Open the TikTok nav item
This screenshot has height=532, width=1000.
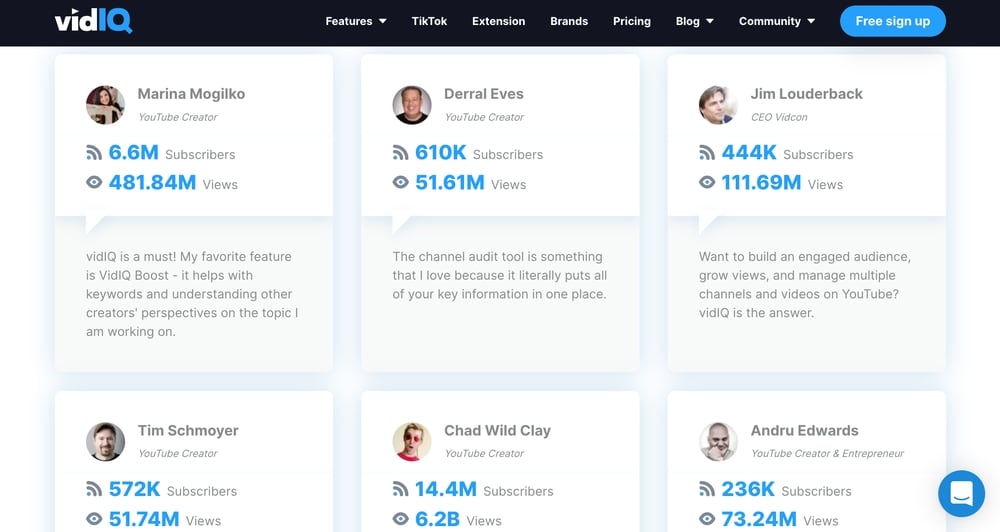tap(429, 21)
